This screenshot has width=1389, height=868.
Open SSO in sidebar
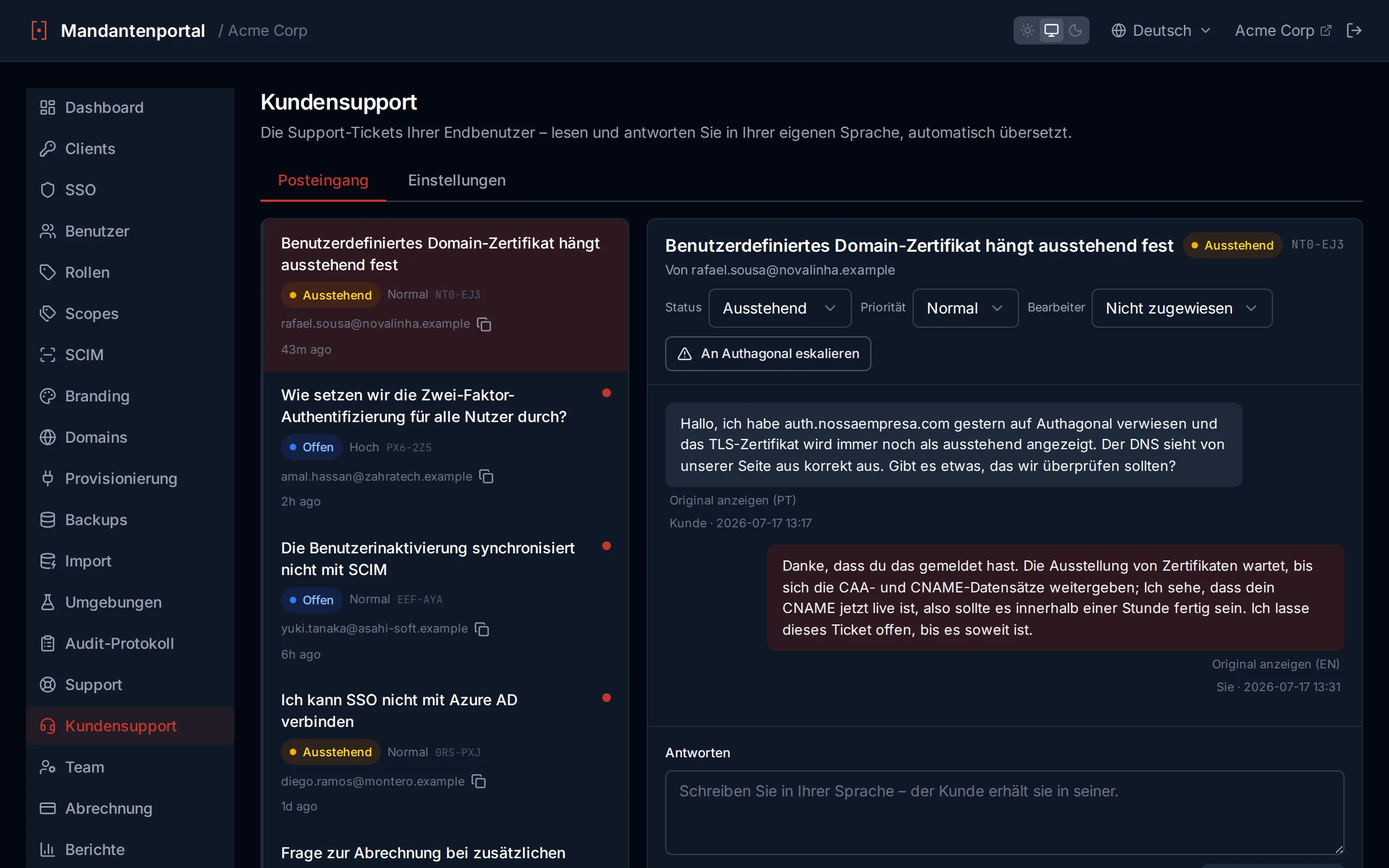pyautogui.click(x=130, y=190)
